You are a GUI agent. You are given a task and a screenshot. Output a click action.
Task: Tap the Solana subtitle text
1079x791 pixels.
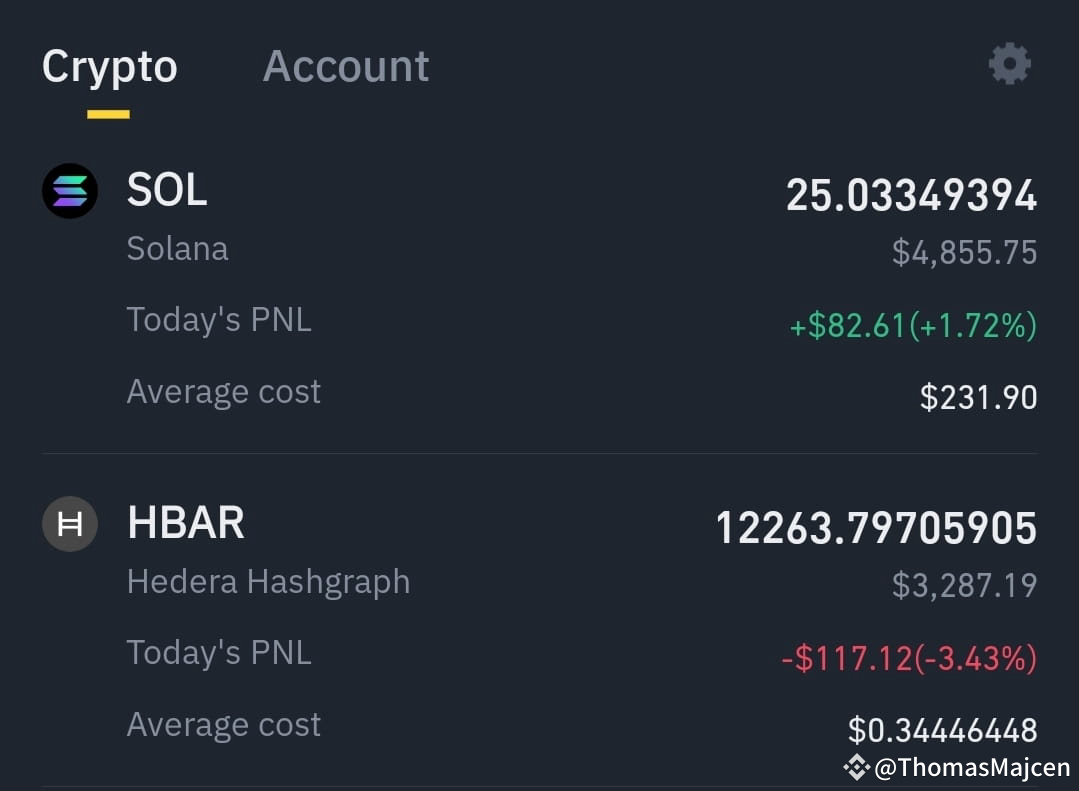point(178,249)
